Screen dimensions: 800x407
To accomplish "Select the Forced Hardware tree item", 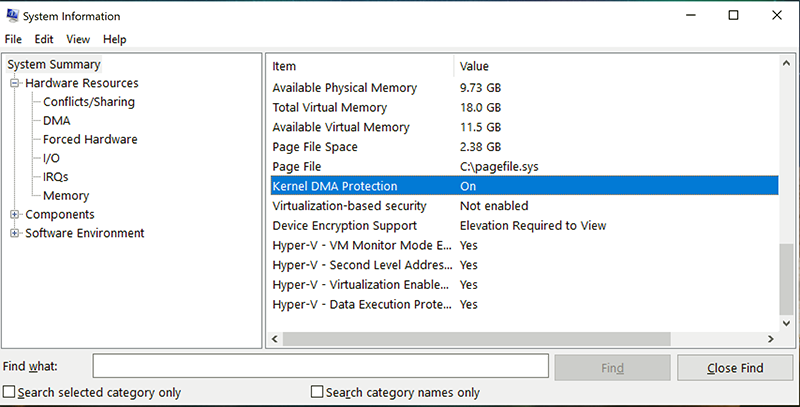I will [x=90, y=139].
